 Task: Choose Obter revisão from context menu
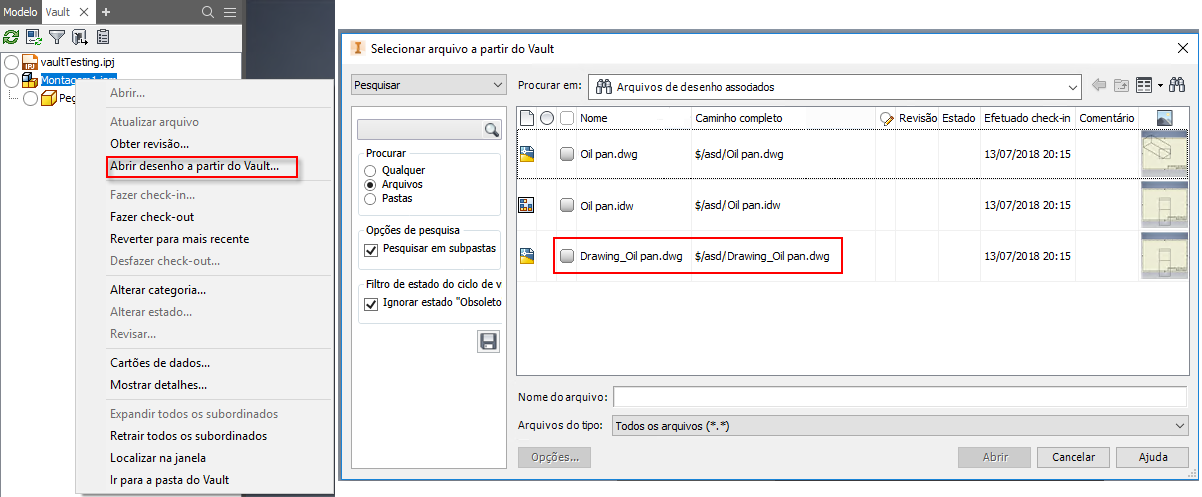[x=149, y=144]
